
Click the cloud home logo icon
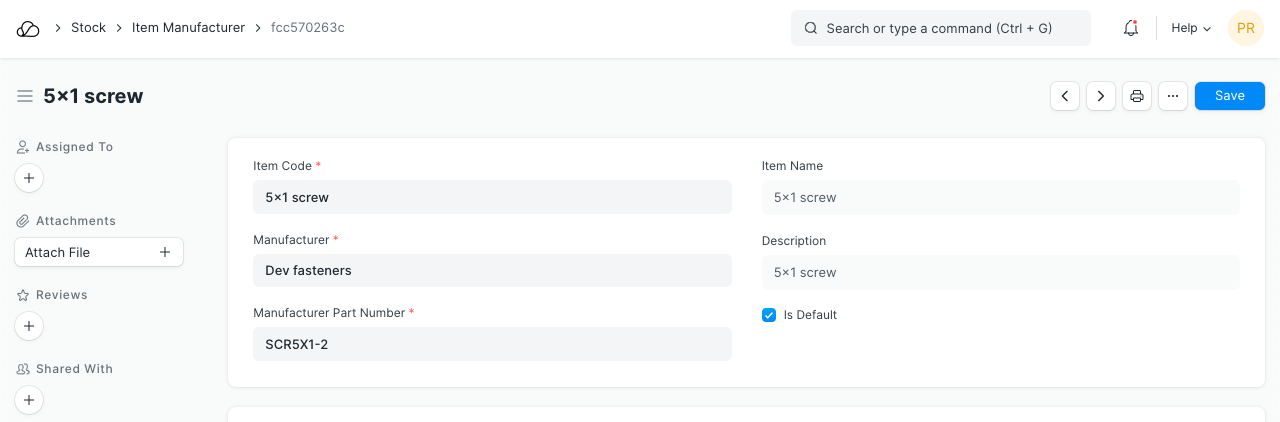[x=28, y=29]
